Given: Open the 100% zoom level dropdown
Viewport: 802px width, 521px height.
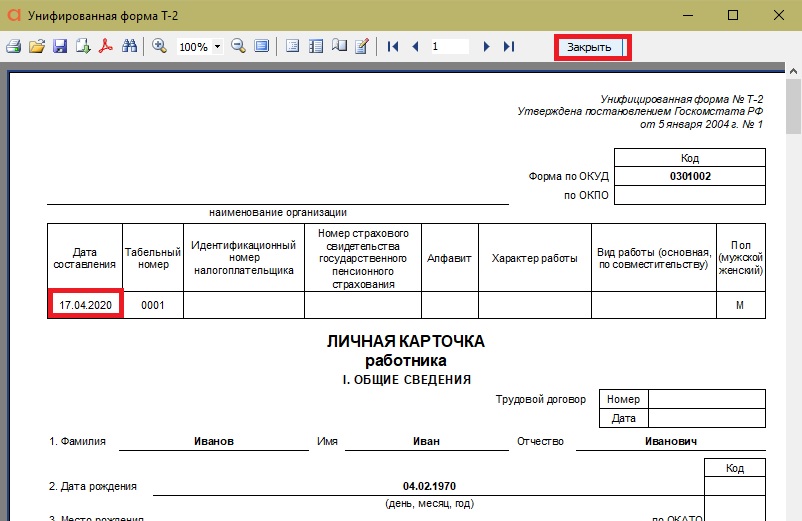Looking at the screenshot, I should [217, 47].
